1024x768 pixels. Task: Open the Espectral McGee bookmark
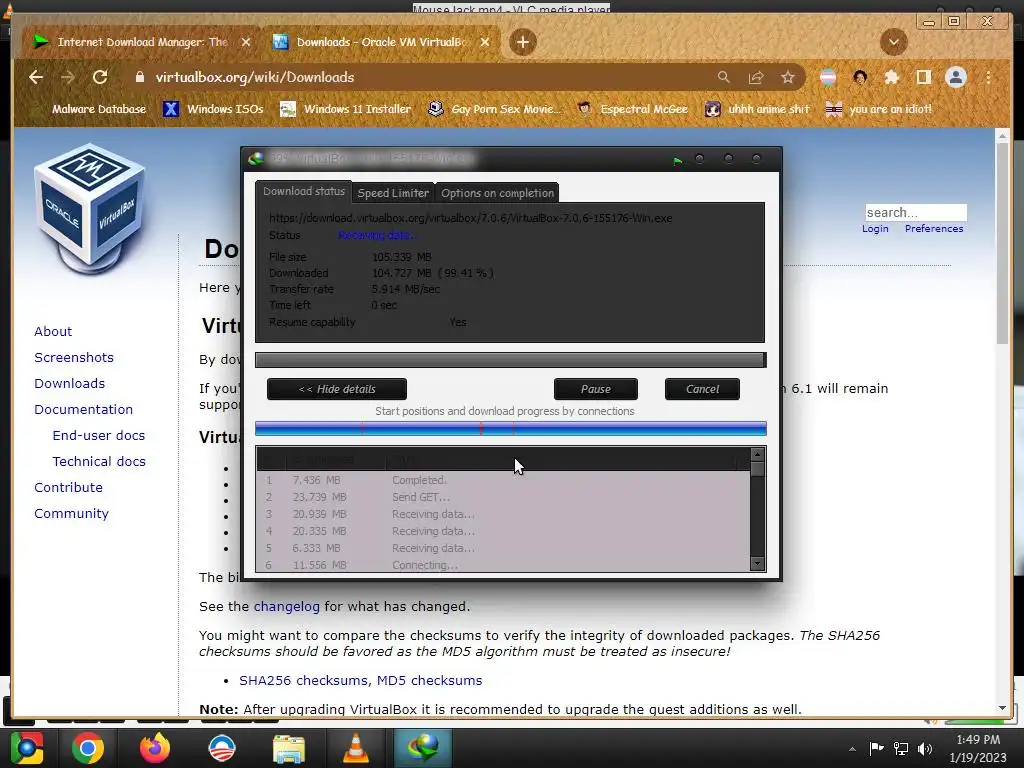pos(633,109)
